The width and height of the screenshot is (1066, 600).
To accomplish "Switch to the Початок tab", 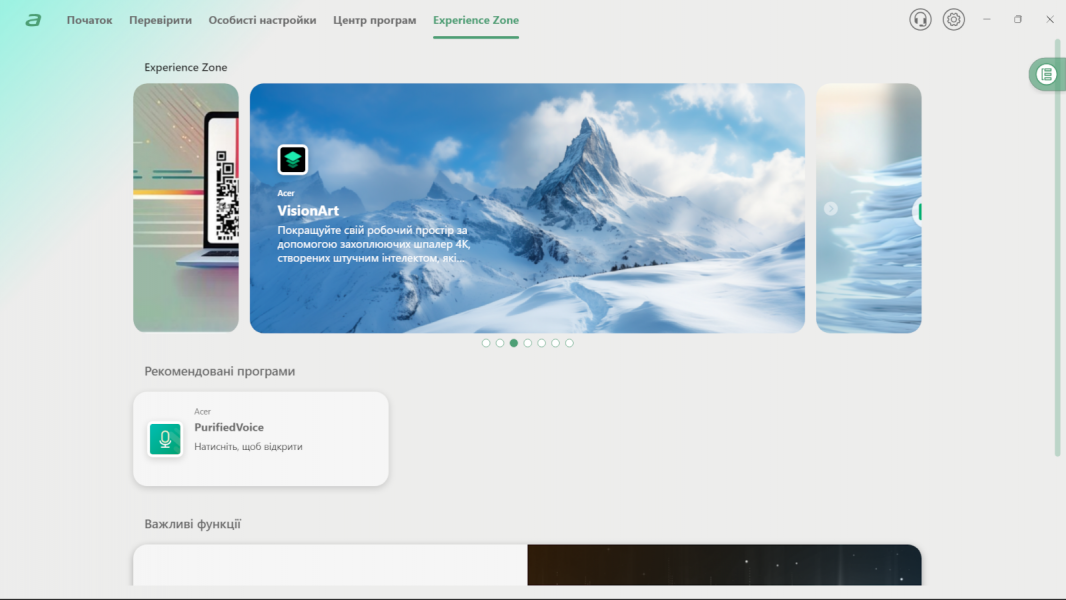I will pos(89,20).
